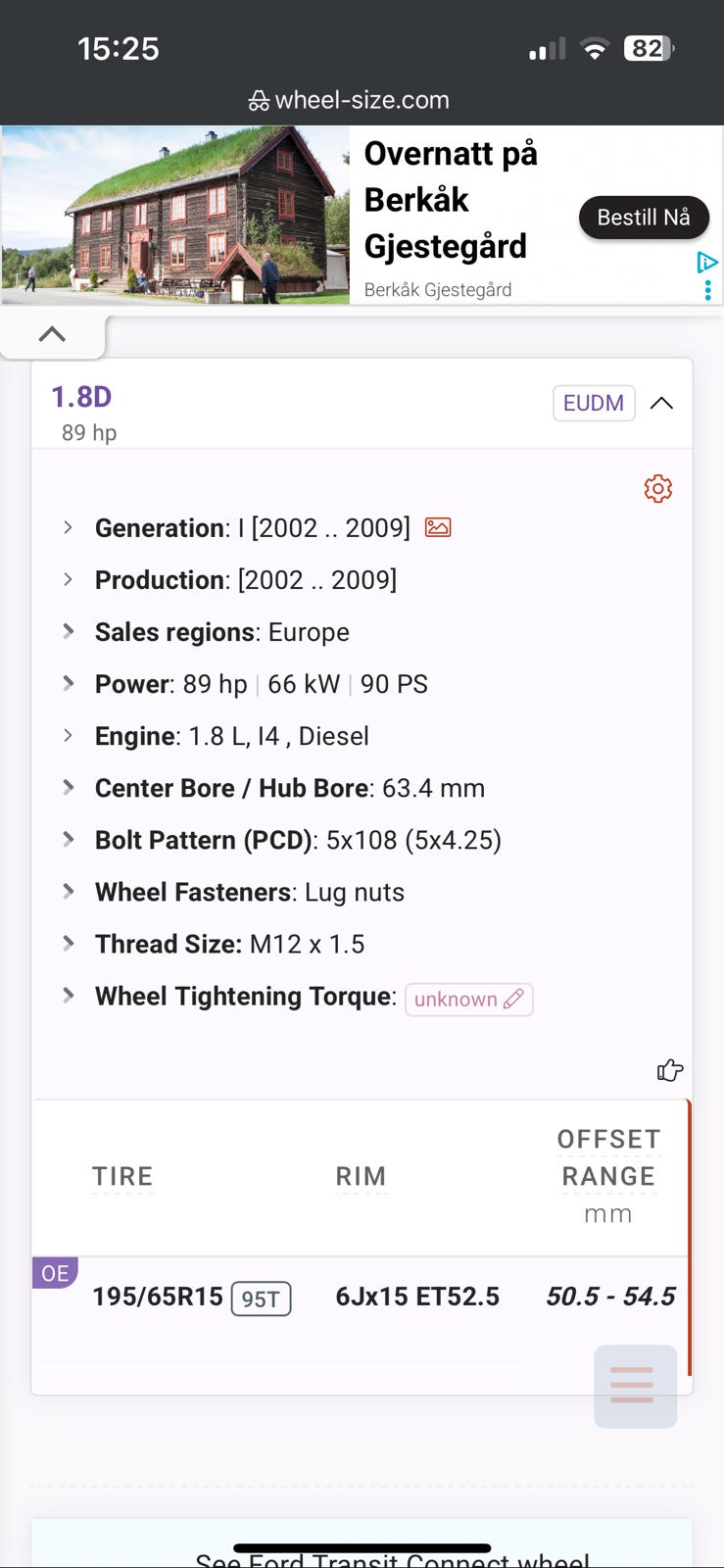Click the orange settings gear icon
The width and height of the screenshot is (724, 1568).
(657, 488)
